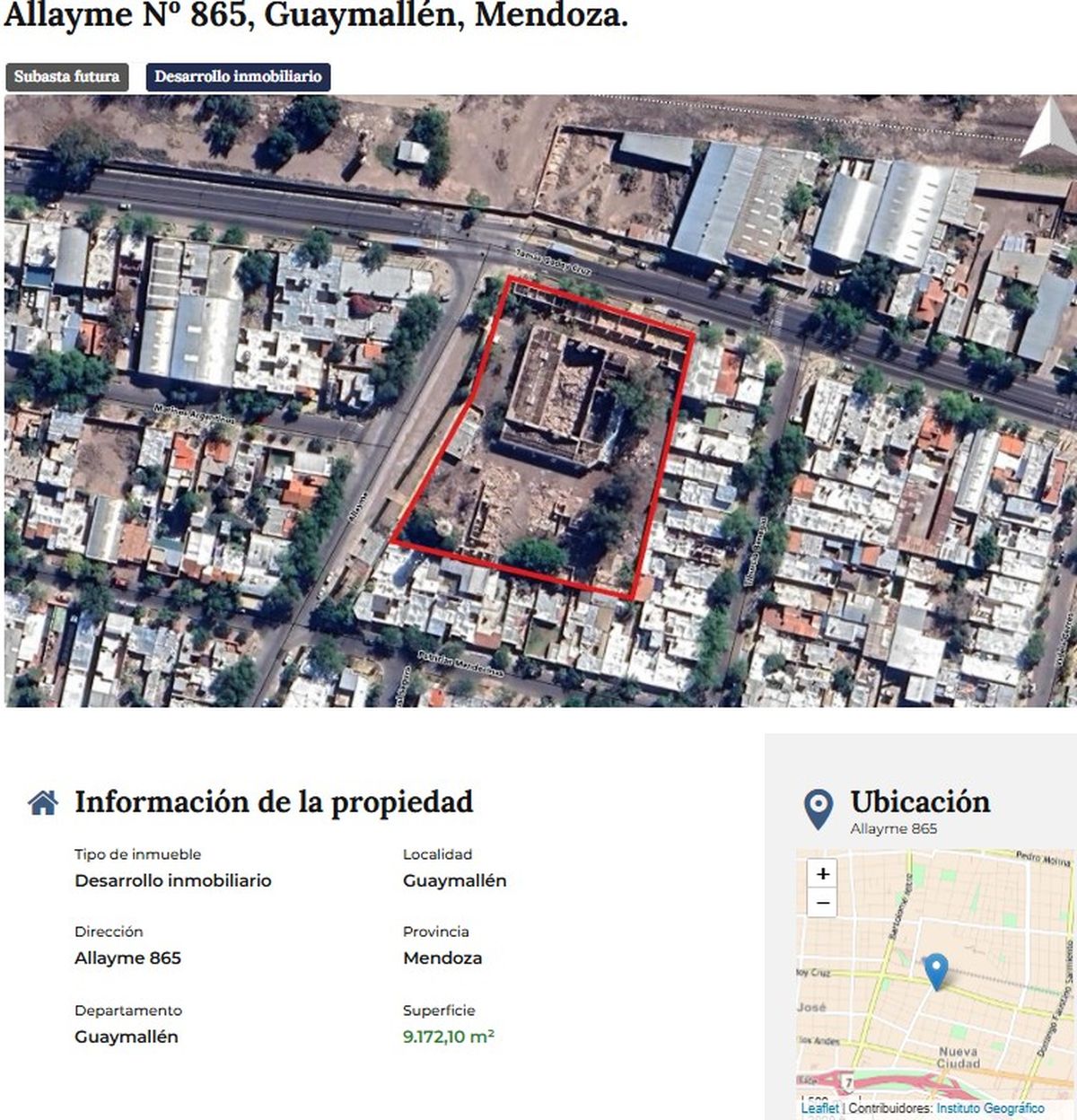Open the Leaflet attribution link

click(819, 1108)
